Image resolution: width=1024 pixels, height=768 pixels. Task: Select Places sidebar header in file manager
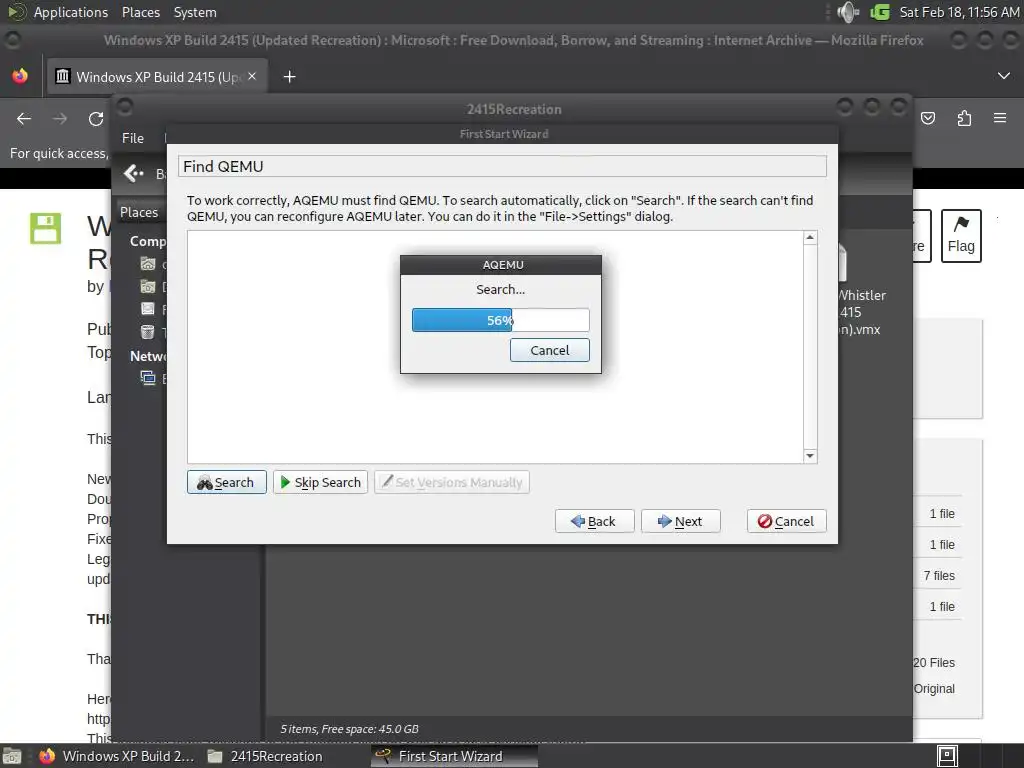139,212
